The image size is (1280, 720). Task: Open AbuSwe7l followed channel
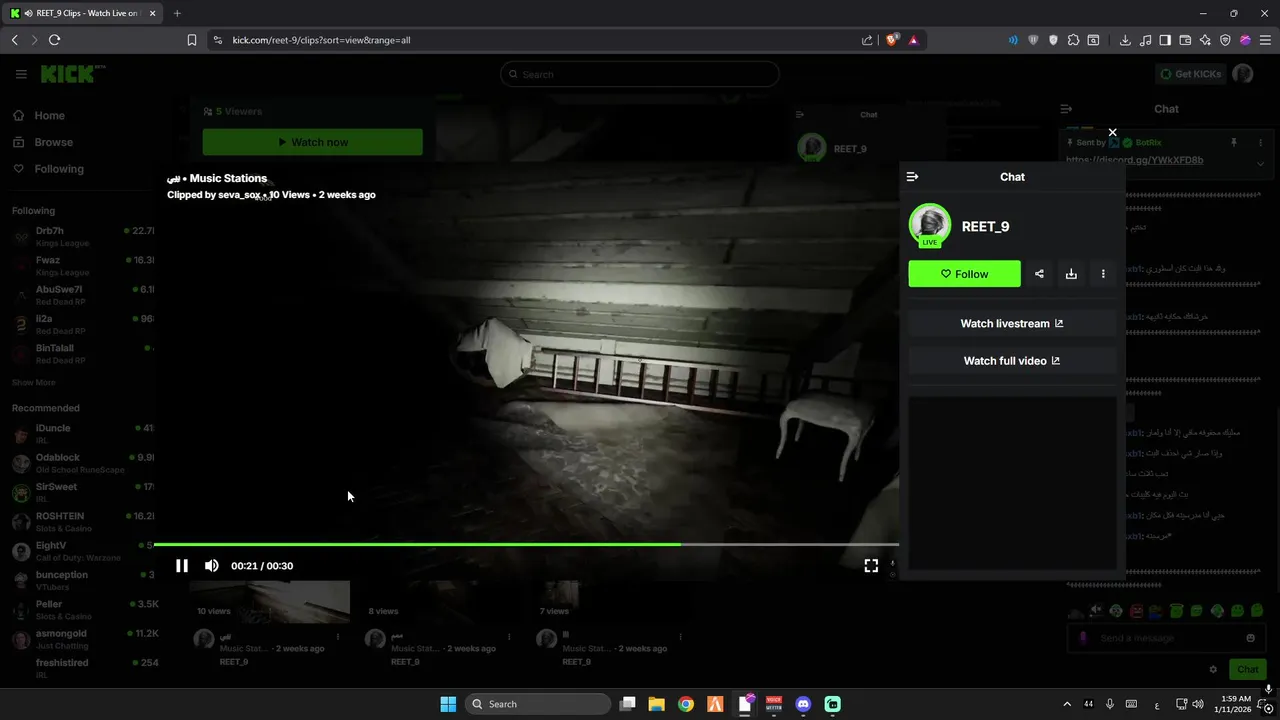click(83, 294)
